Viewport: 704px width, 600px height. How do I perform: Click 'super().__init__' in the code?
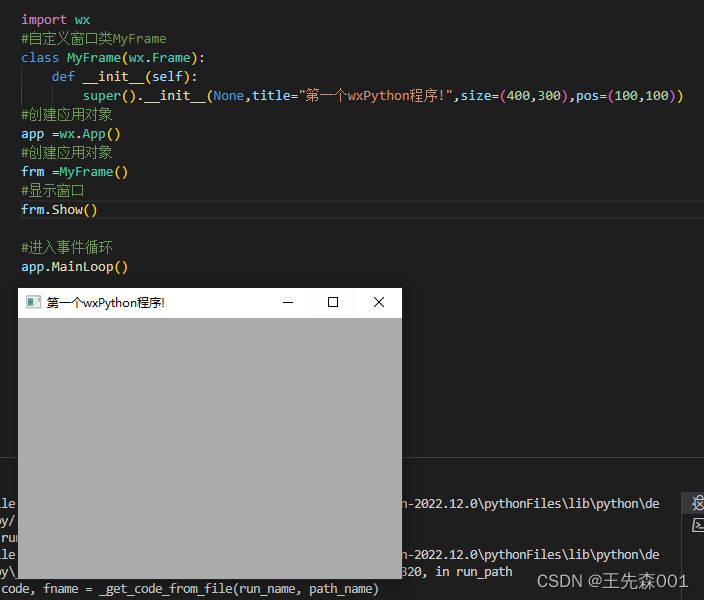tap(144, 96)
